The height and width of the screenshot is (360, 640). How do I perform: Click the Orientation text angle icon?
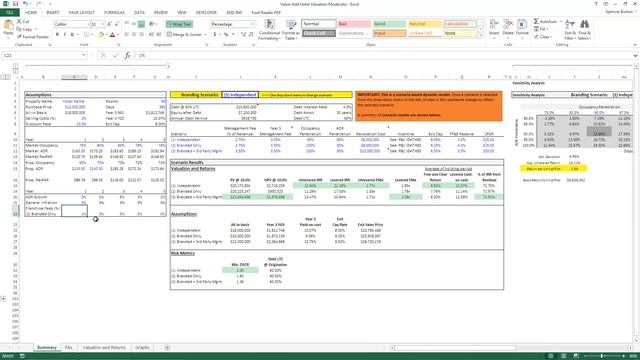pos(152,24)
